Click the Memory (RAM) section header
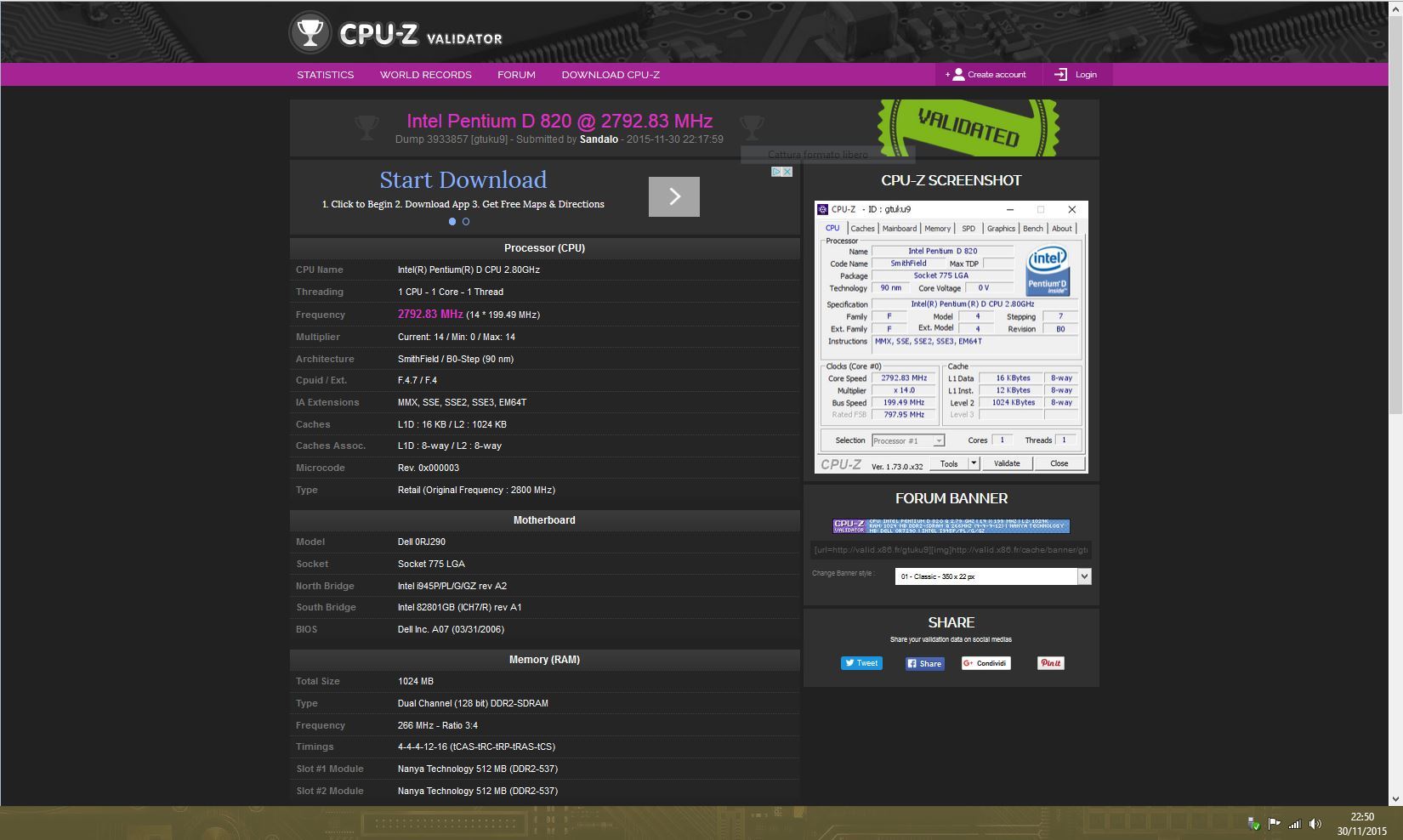The width and height of the screenshot is (1403, 840). pos(544,660)
